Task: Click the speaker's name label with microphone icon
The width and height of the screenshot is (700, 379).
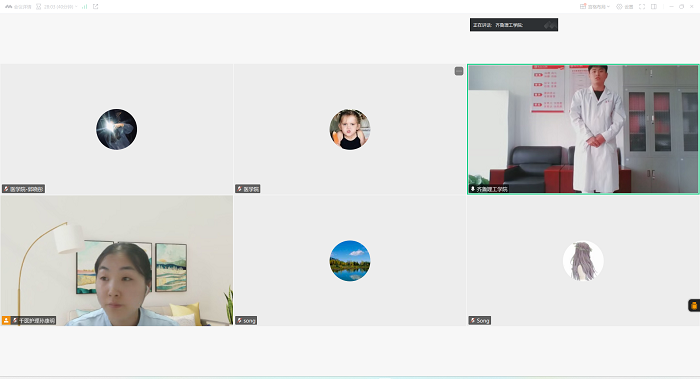Action: pos(488,189)
